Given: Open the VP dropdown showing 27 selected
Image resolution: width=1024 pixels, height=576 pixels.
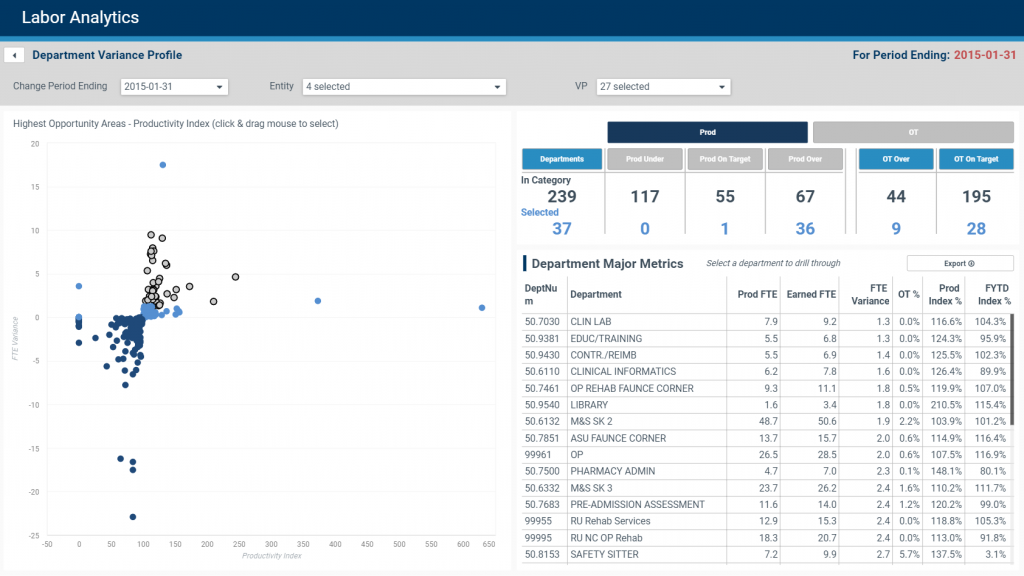Looking at the screenshot, I should 663,87.
